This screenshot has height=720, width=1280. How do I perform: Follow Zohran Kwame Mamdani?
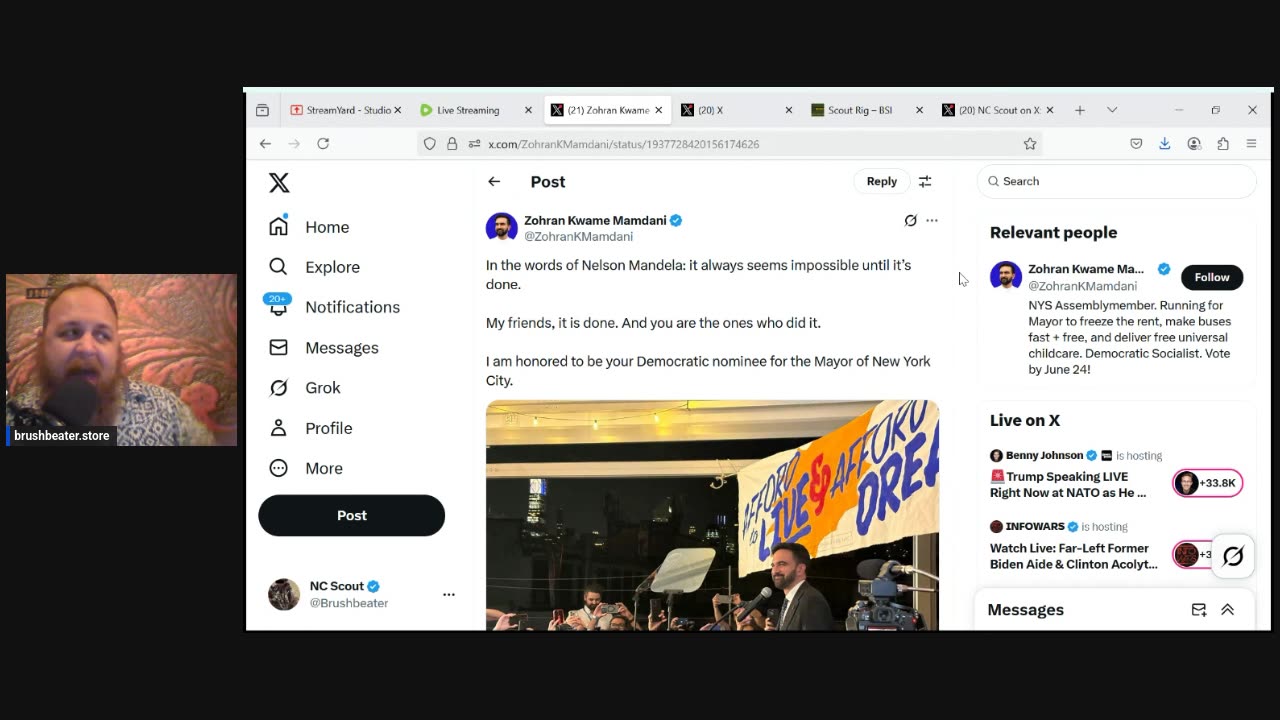(x=1212, y=277)
